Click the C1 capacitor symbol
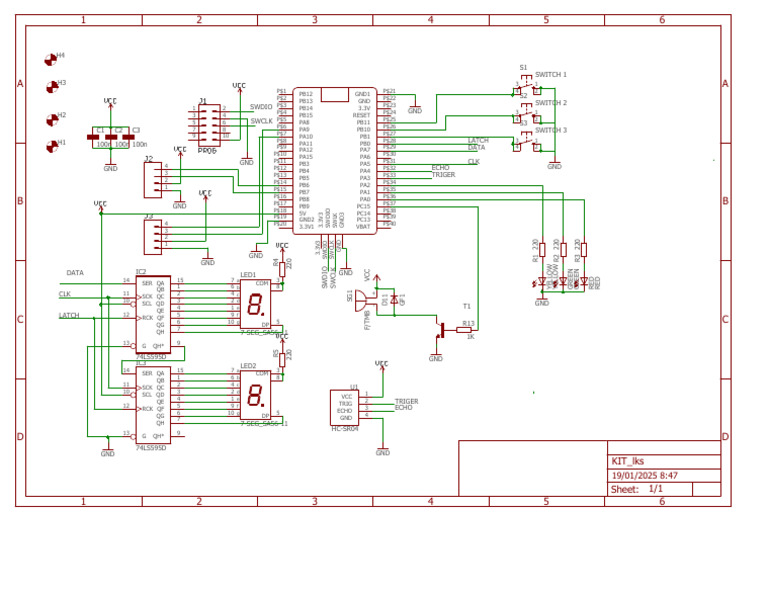This screenshot has width=768, height=594. [x=93, y=137]
